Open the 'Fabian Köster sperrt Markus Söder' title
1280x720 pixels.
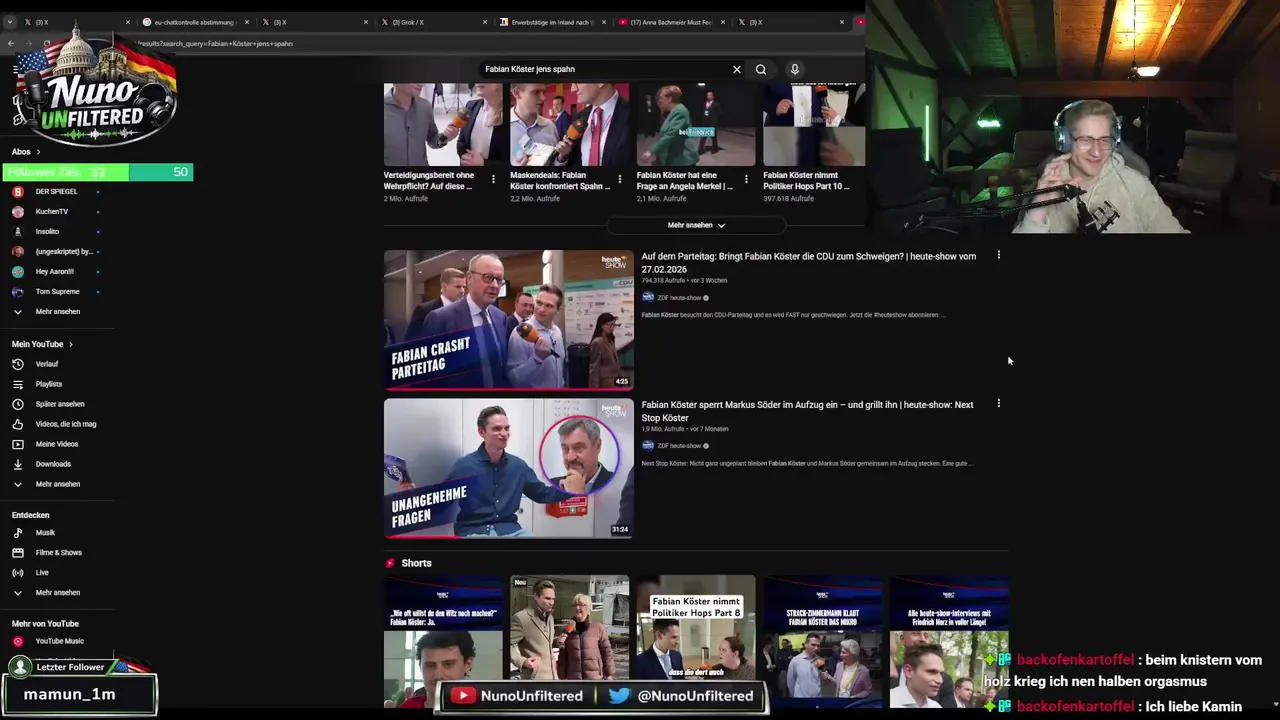[807, 411]
